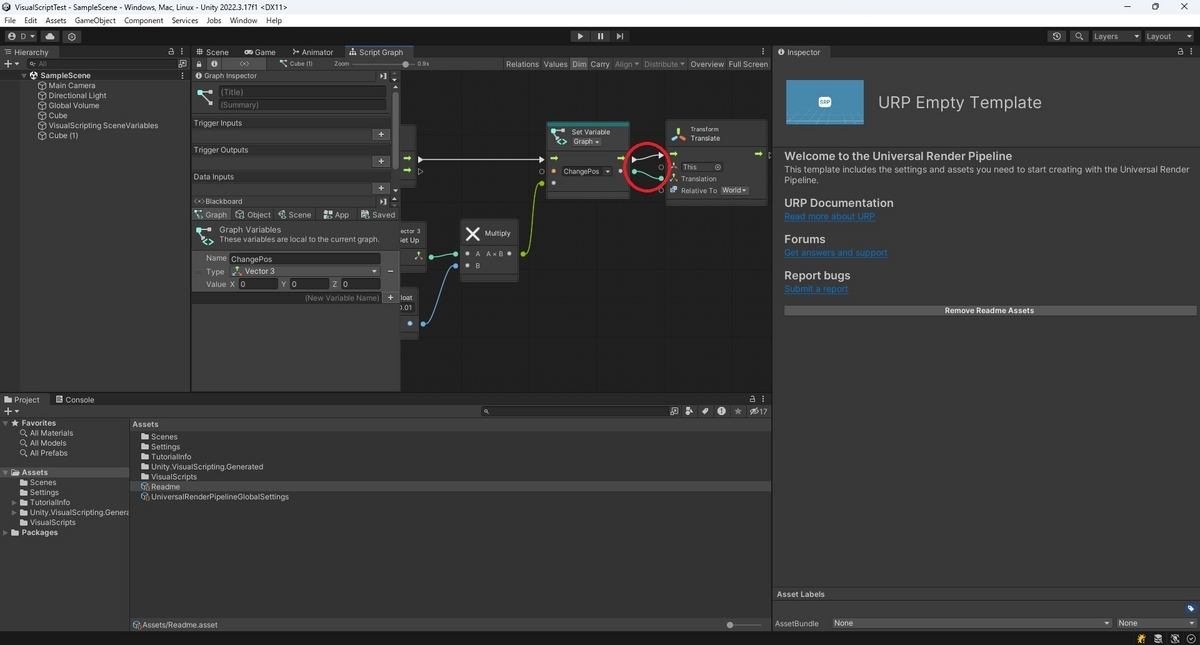Image resolution: width=1200 pixels, height=645 pixels.
Task: Open Layers dropdown
Action: 1115,36
